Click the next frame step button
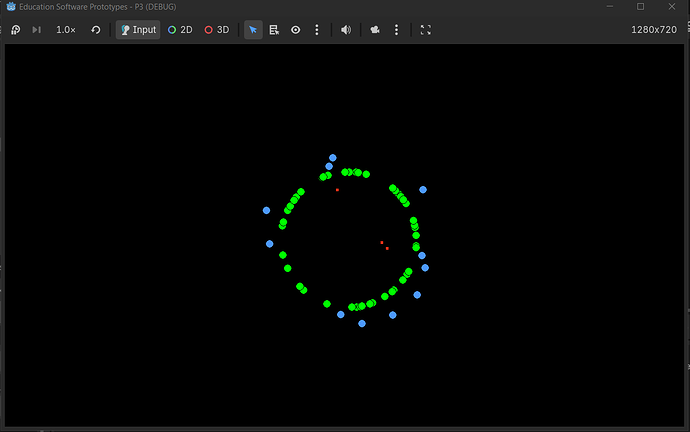 pyautogui.click(x=37, y=30)
